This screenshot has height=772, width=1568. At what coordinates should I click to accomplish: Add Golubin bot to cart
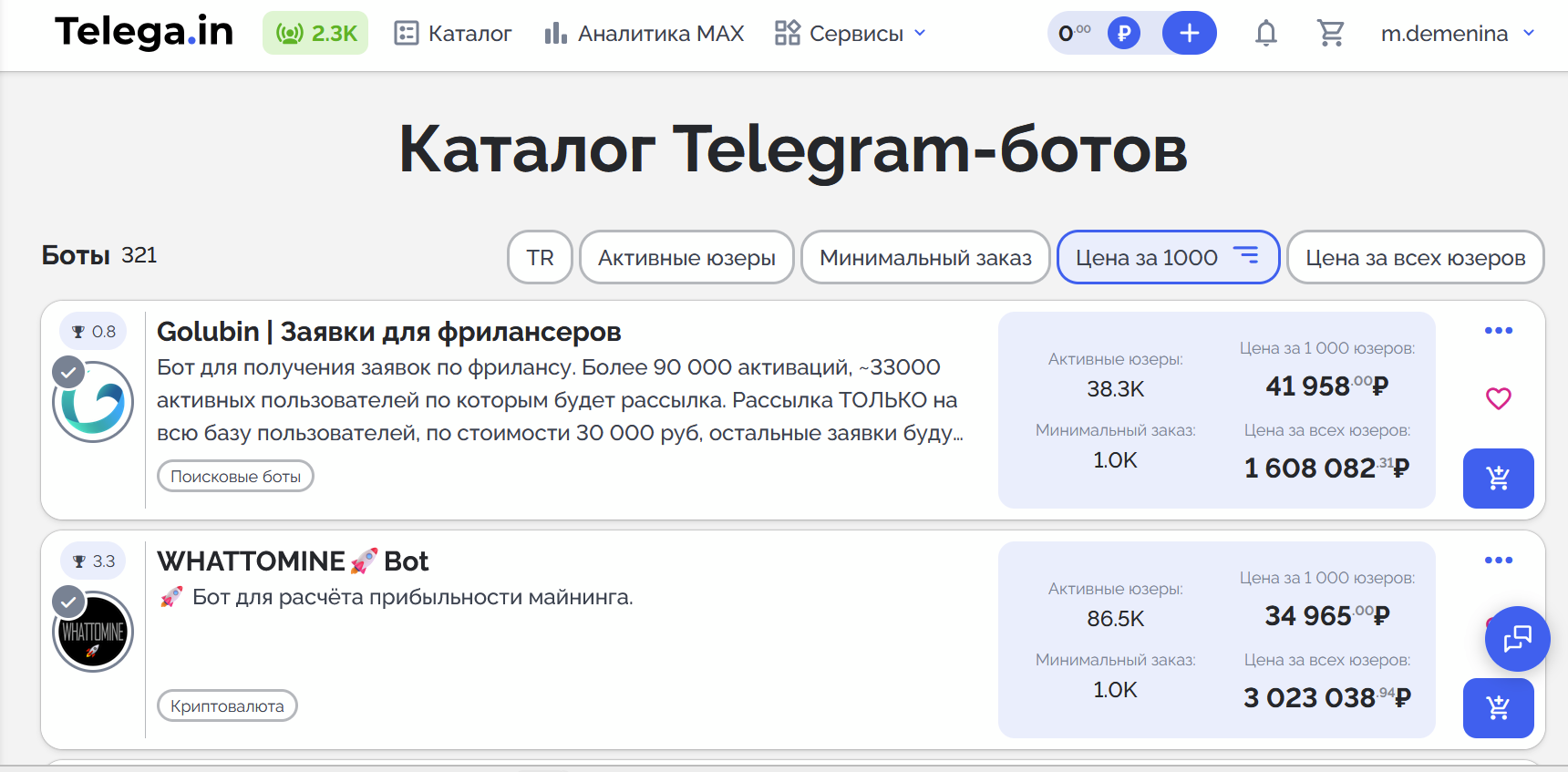coord(1498,479)
